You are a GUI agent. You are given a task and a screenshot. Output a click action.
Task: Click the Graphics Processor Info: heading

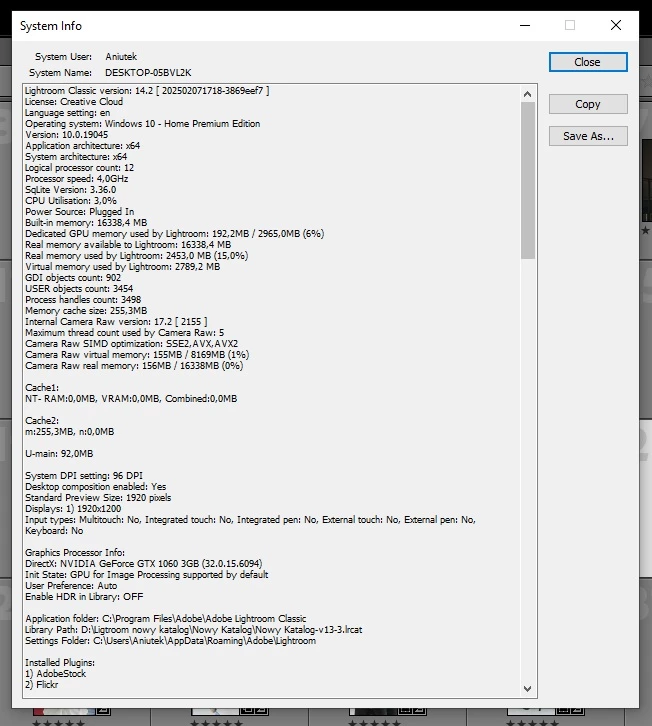[75, 553]
